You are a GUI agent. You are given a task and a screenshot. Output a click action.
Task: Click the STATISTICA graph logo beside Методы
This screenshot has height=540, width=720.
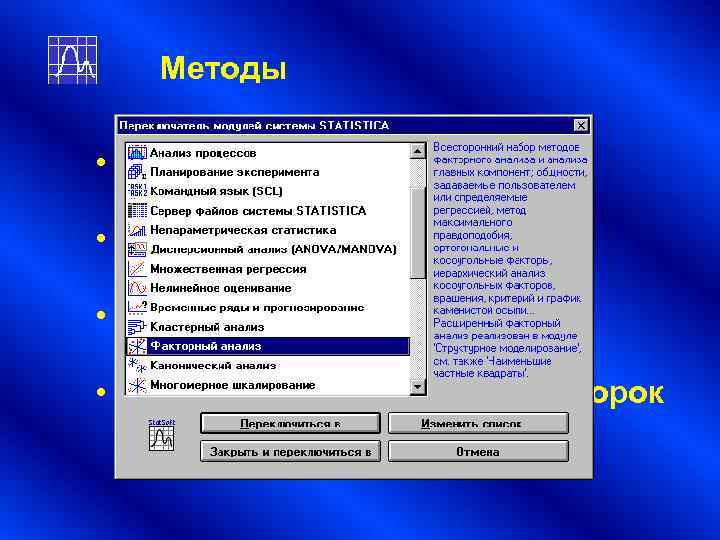click(x=73, y=60)
